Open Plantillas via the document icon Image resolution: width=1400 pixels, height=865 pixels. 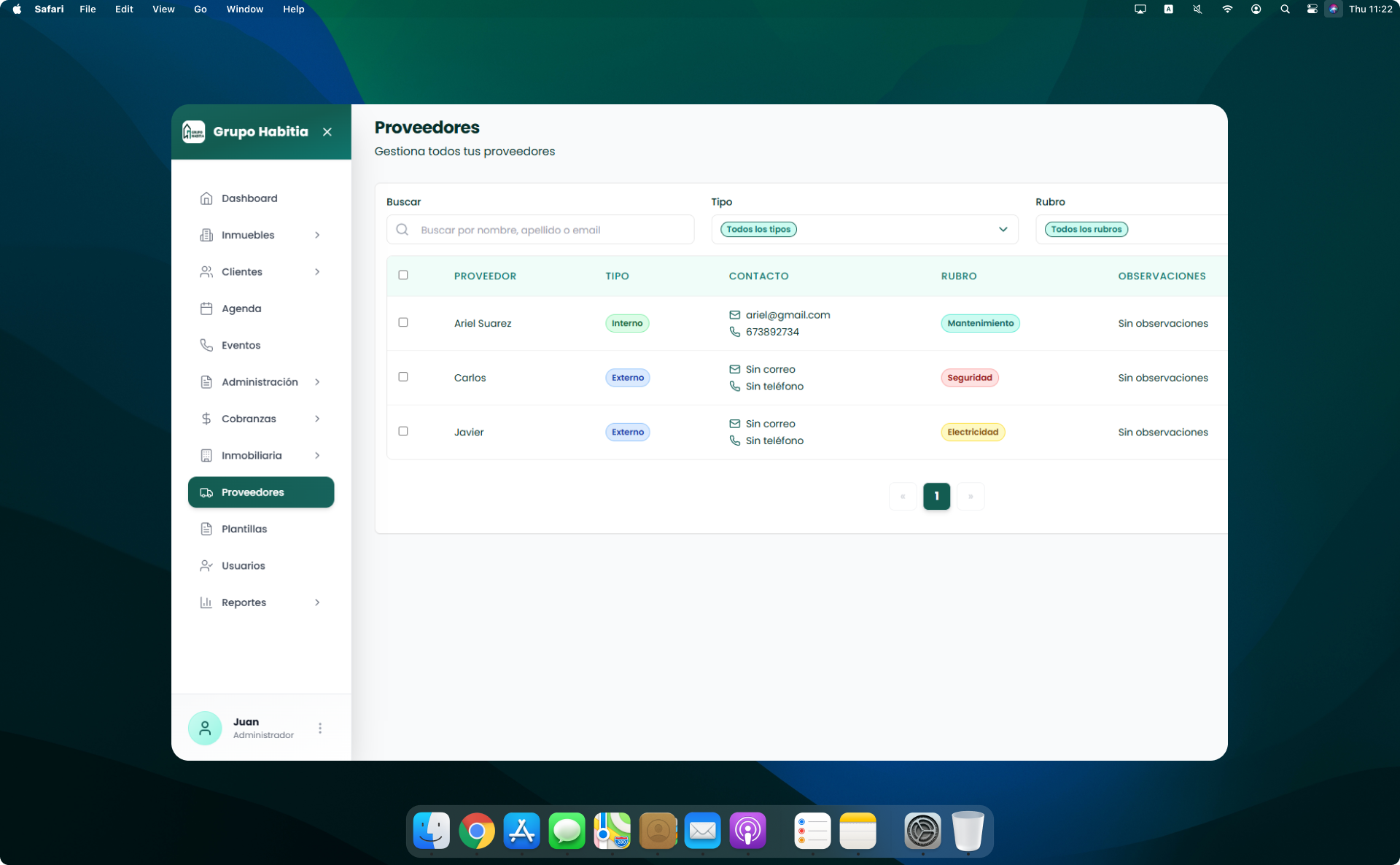(x=206, y=529)
